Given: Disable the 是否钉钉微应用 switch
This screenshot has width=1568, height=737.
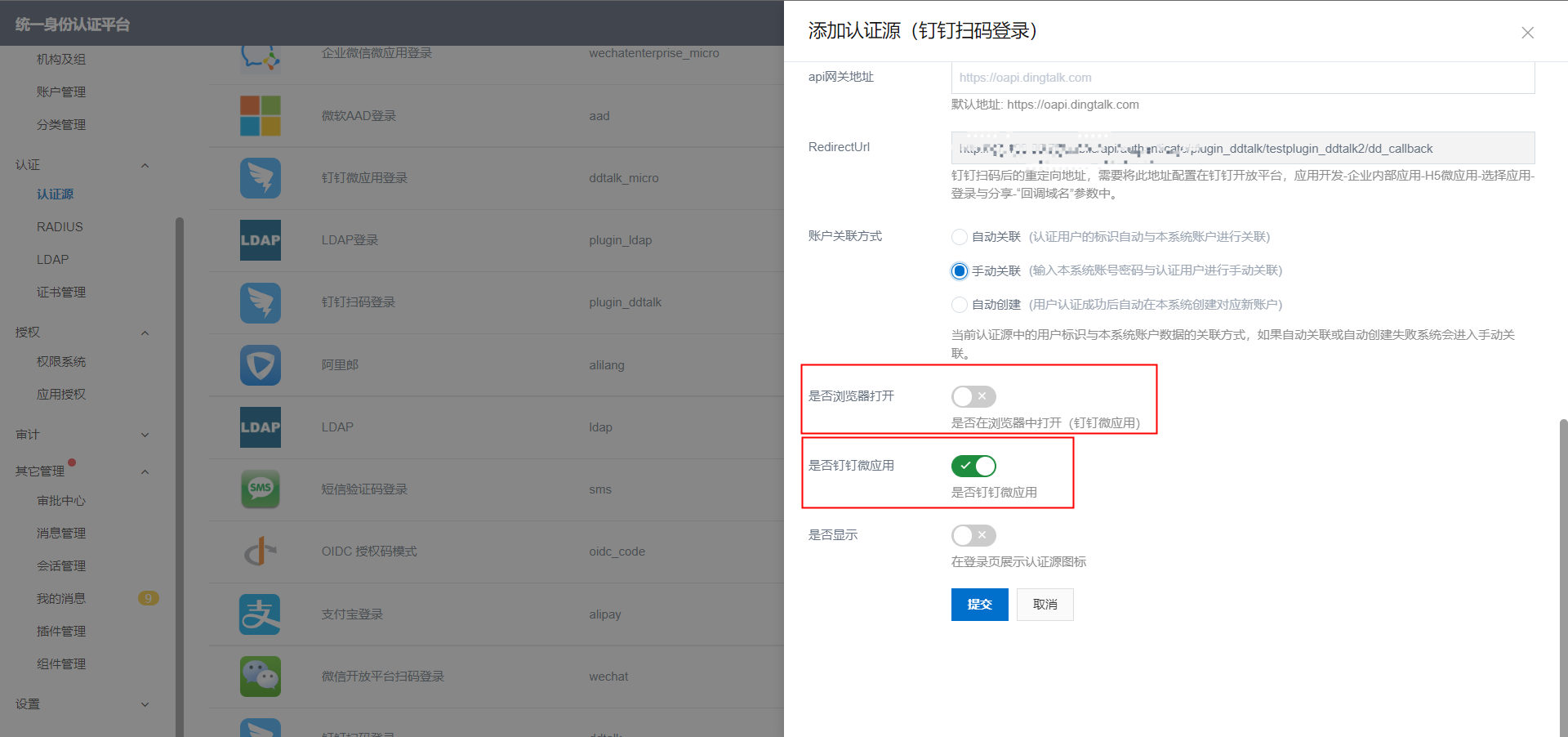Looking at the screenshot, I should (973, 466).
